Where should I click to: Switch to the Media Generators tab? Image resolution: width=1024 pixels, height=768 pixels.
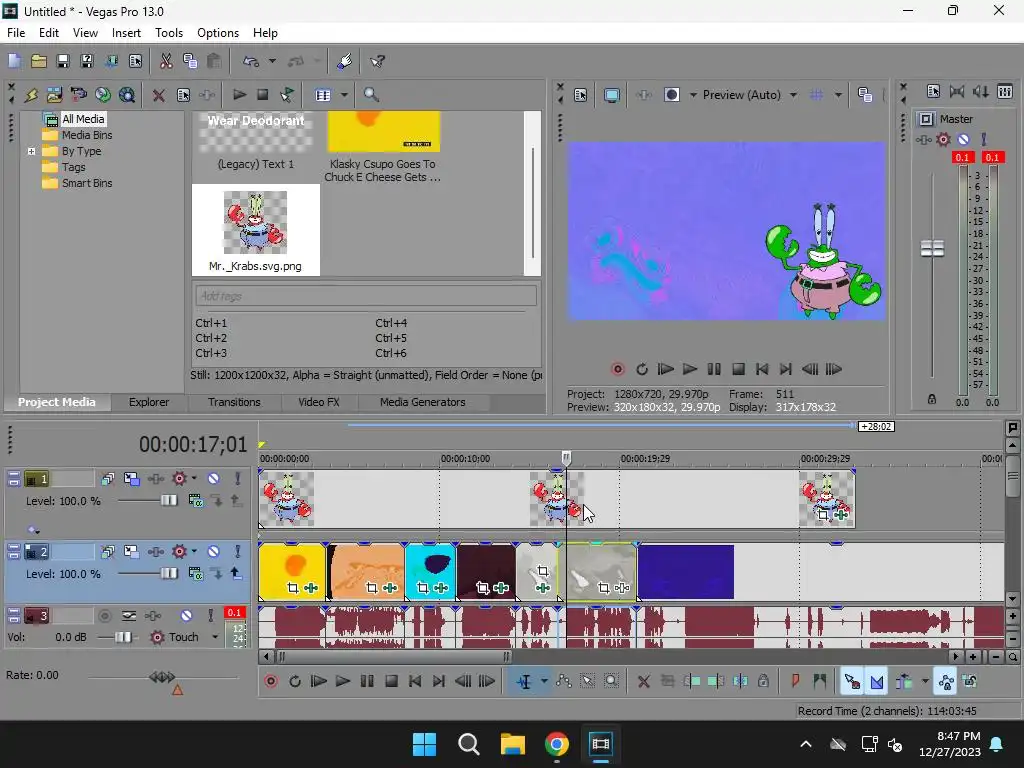click(423, 402)
